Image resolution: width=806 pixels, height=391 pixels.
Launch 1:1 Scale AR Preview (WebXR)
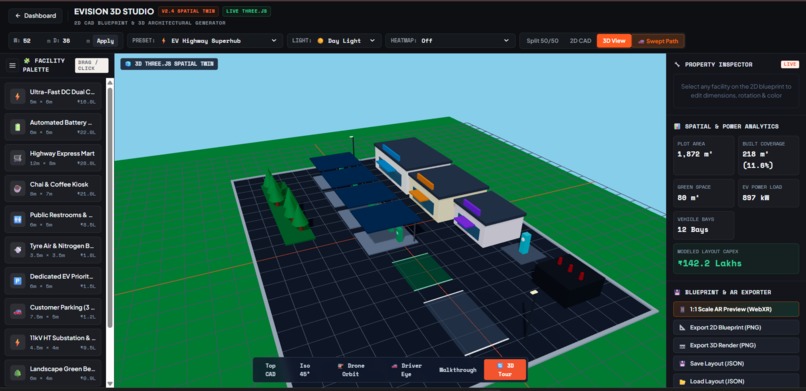[x=736, y=310]
